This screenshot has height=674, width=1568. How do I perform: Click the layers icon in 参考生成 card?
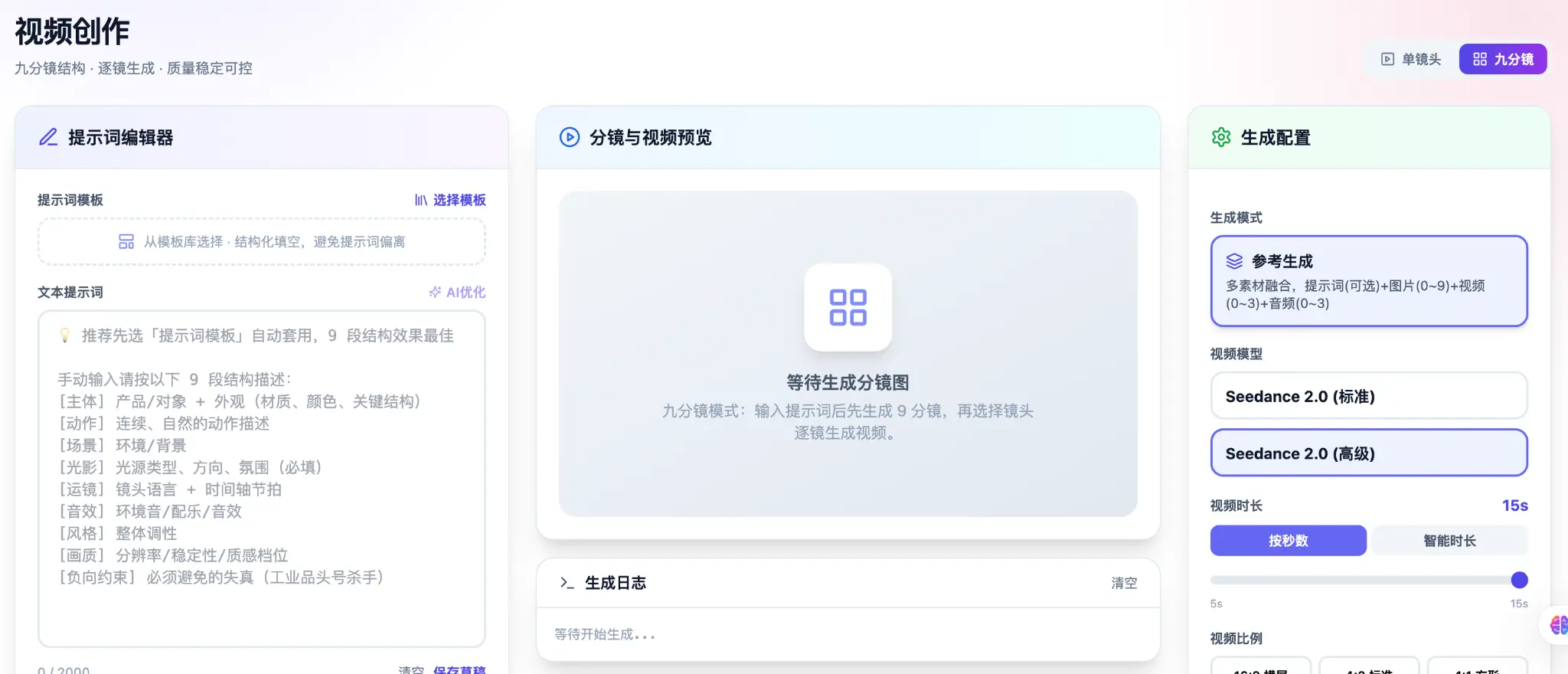1234,261
